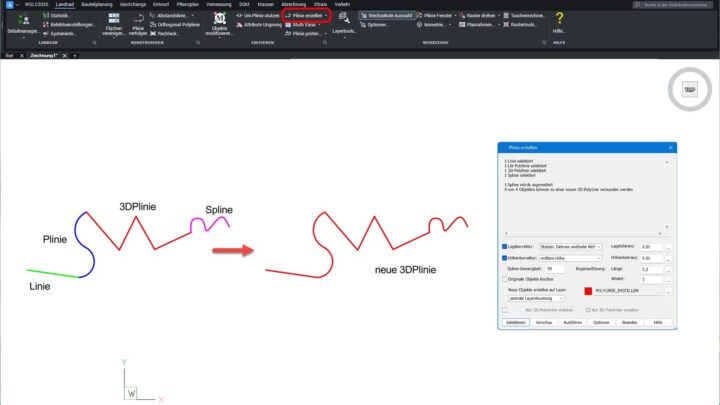Click the Suche in der Multifunktionsleiste field
Viewport: 720px width, 405px height.
click(x=673, y=5)
